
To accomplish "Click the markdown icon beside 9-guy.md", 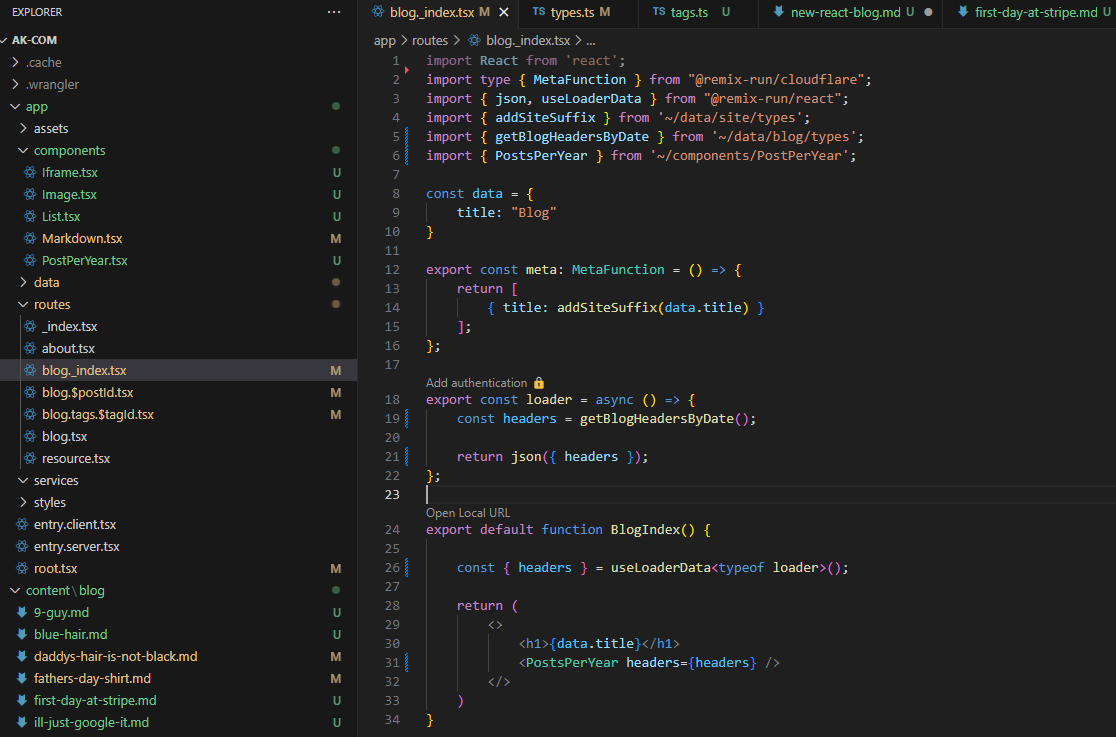I will 22,613.
